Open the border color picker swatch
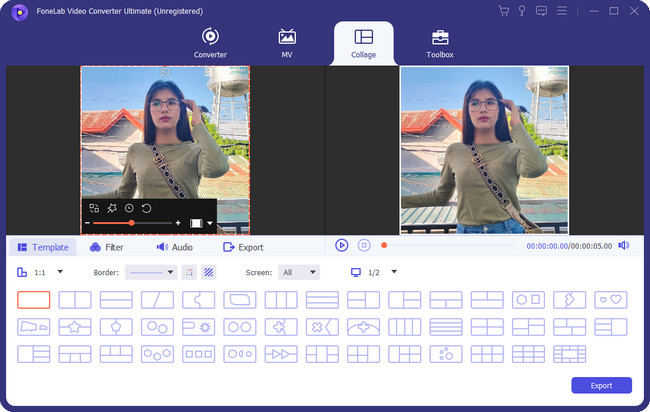Image resolution: width=650 pixels, height=412 pixels. 189,272
